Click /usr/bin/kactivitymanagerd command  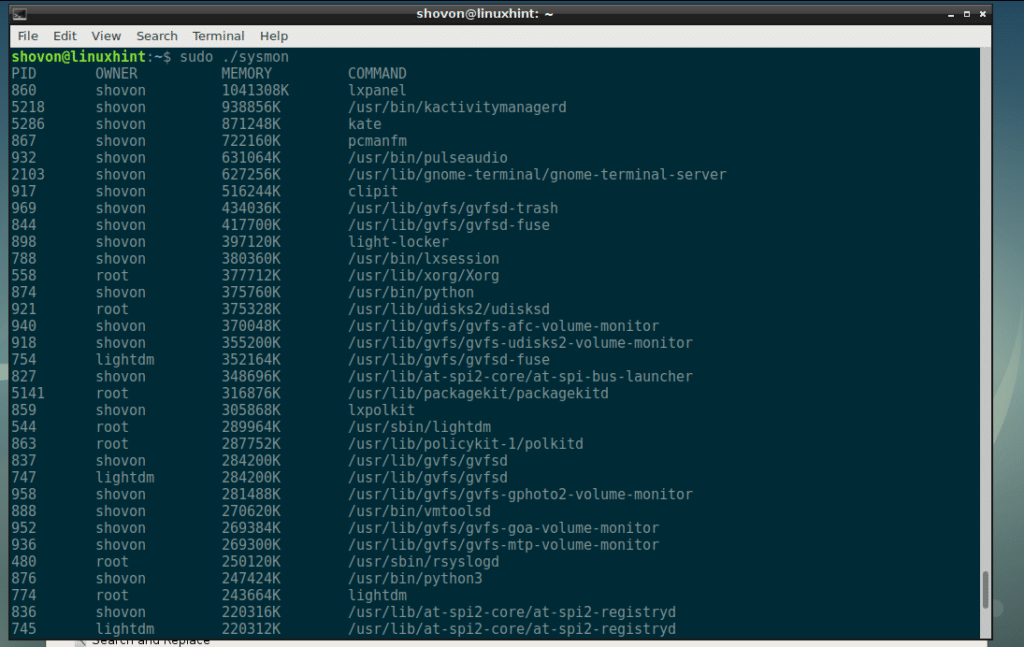tap(457, 108)
